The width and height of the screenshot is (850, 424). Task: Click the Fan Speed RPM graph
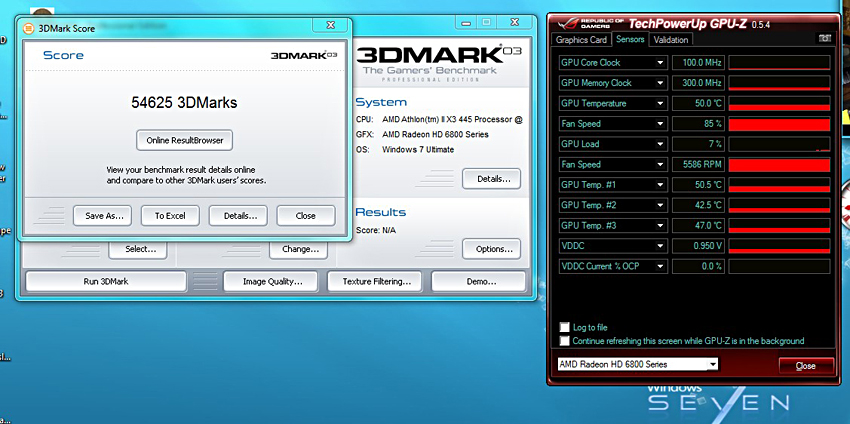coord(779,164)
